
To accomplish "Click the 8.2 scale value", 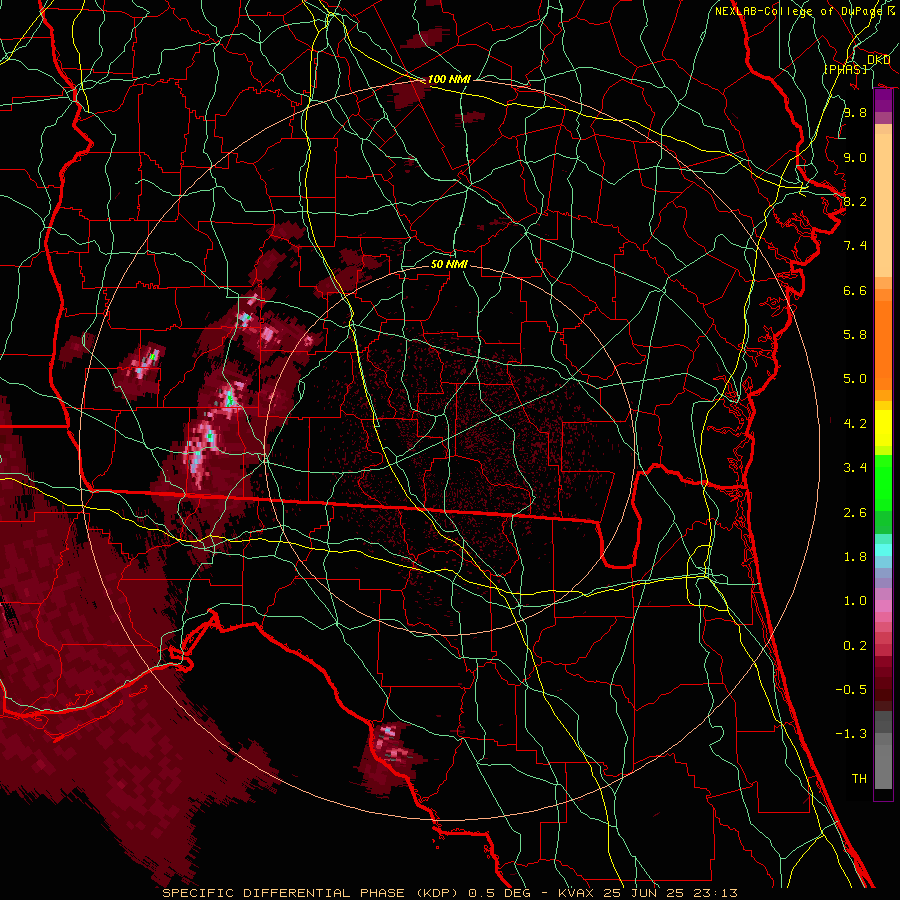I will pos(855,201).
